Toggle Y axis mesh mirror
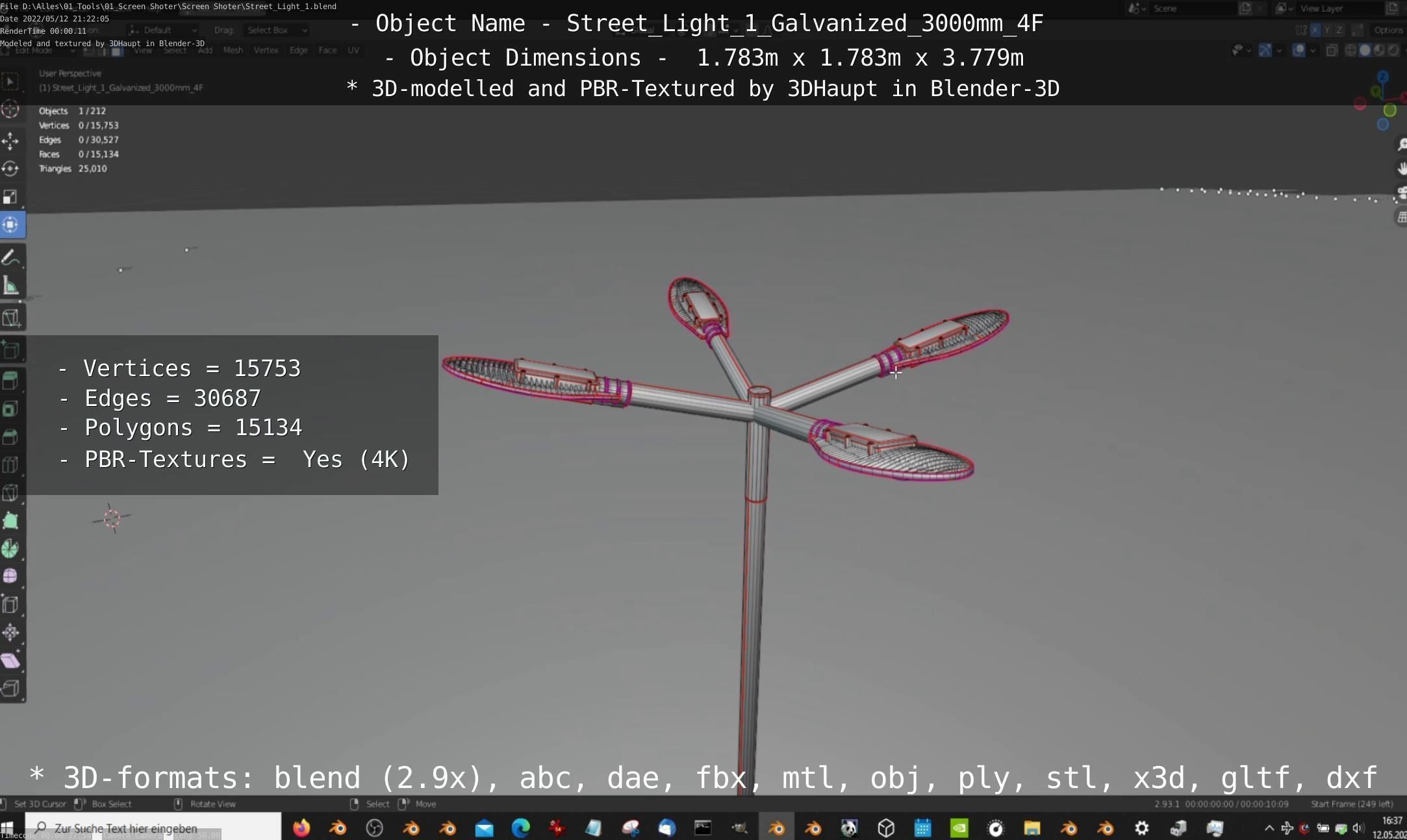Screen dimensions: 1407x840 pos(1327,31)
